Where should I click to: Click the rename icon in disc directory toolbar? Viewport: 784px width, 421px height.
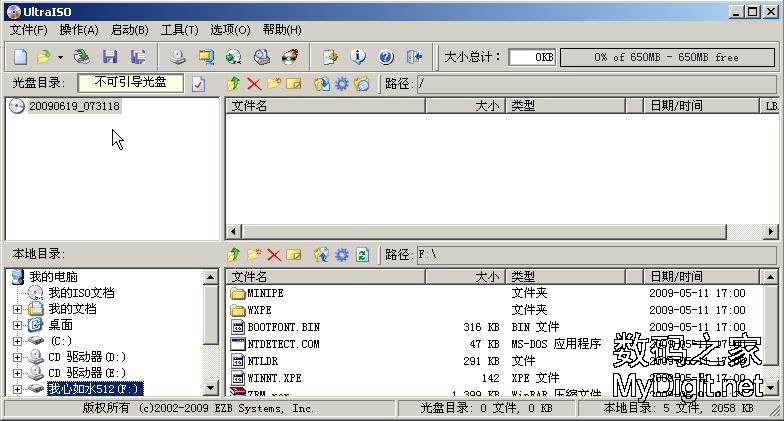(294, 84)
